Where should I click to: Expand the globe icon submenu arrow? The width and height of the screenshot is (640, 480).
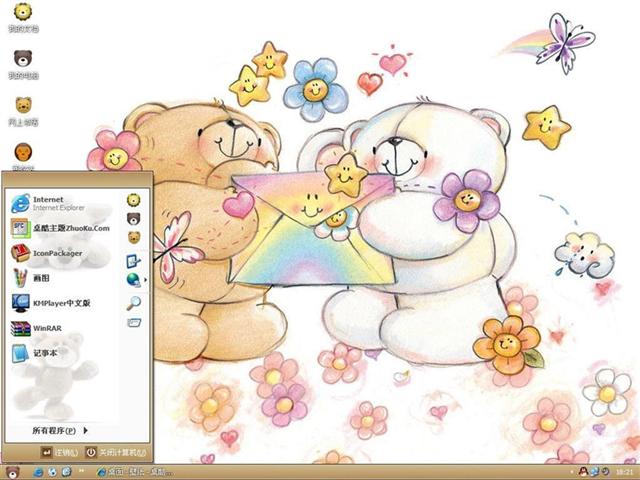(146, 279)
